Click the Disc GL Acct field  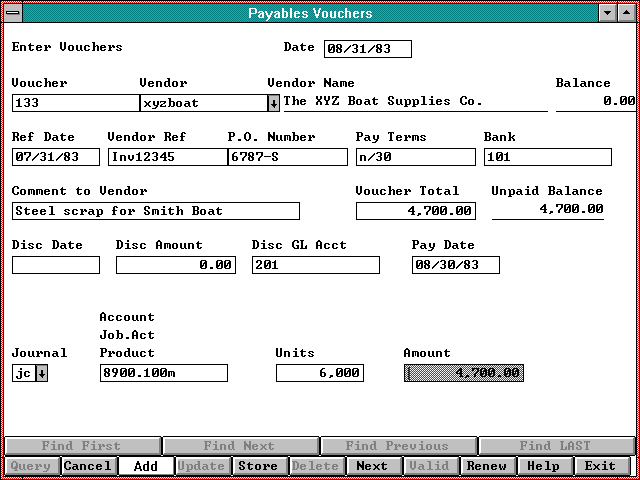pos(315,265)
